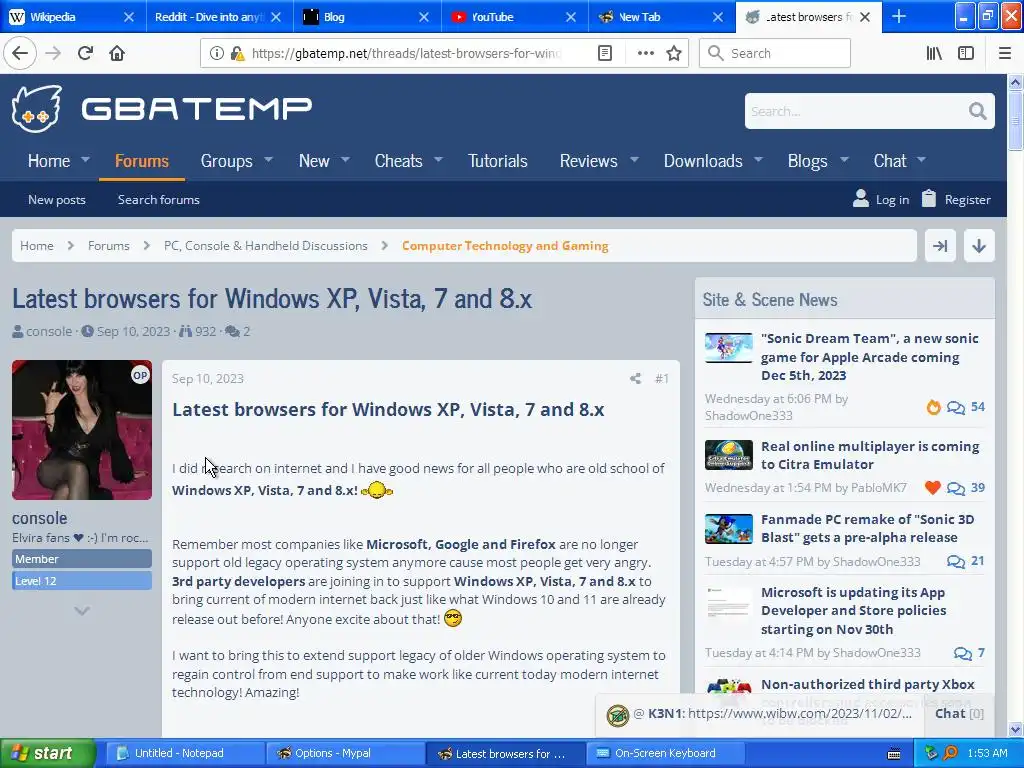Jump to page bottom arrow button
This screenshot has width=1024, height=768.
[x=978, y=246]
